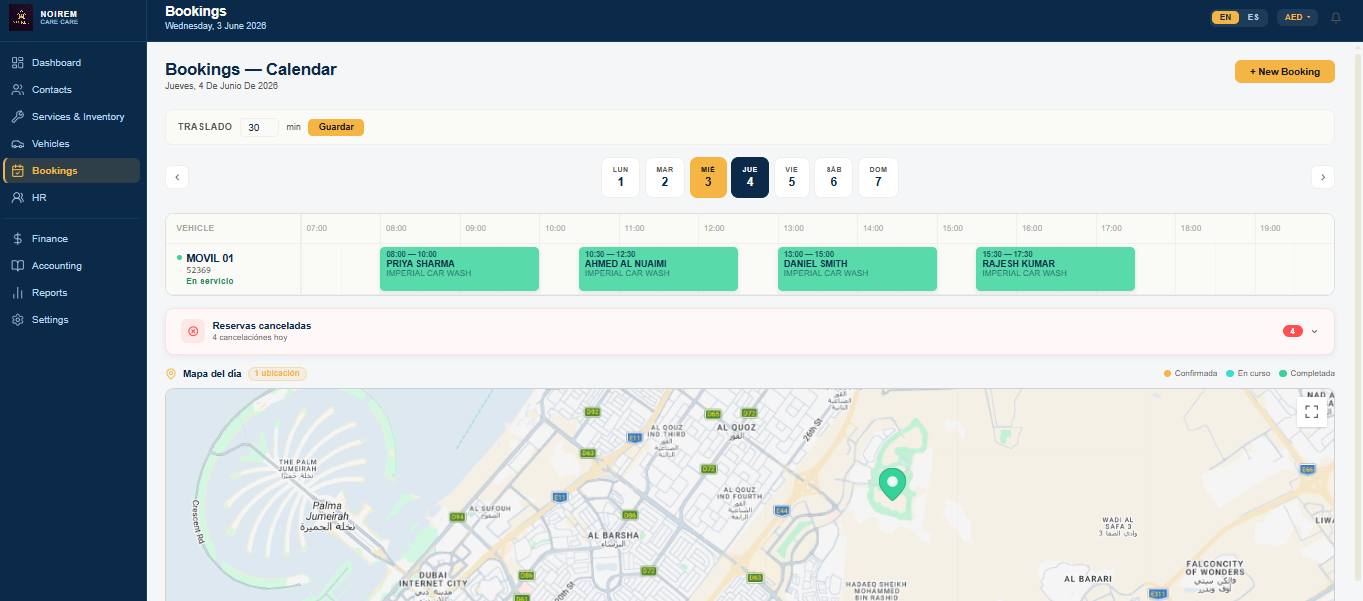
Task: Select JUE 4 day tab
Action: (x=750, y=177)
